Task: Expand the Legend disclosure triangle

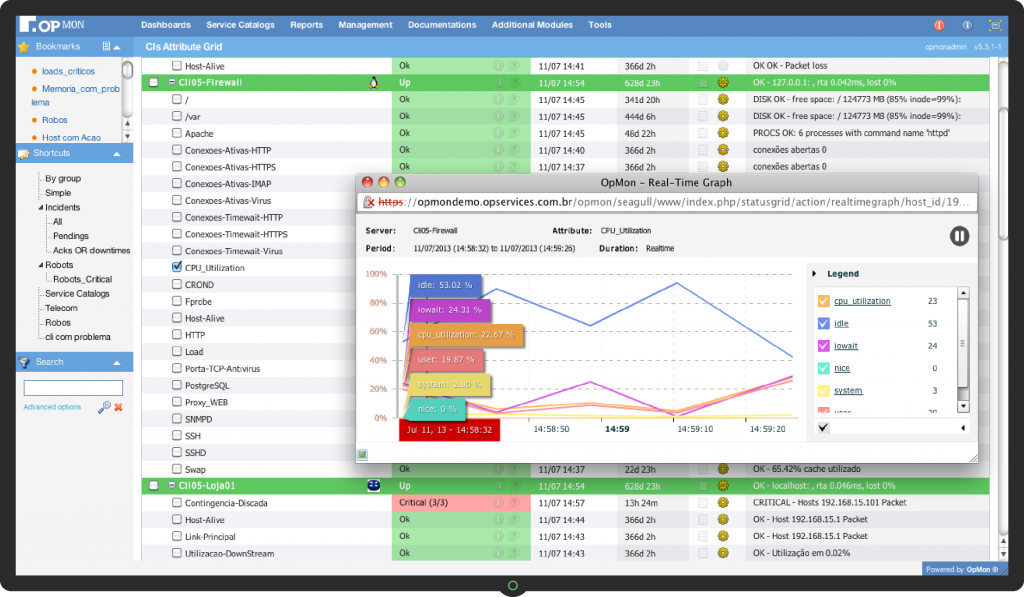Action: [x=814, y=274]
